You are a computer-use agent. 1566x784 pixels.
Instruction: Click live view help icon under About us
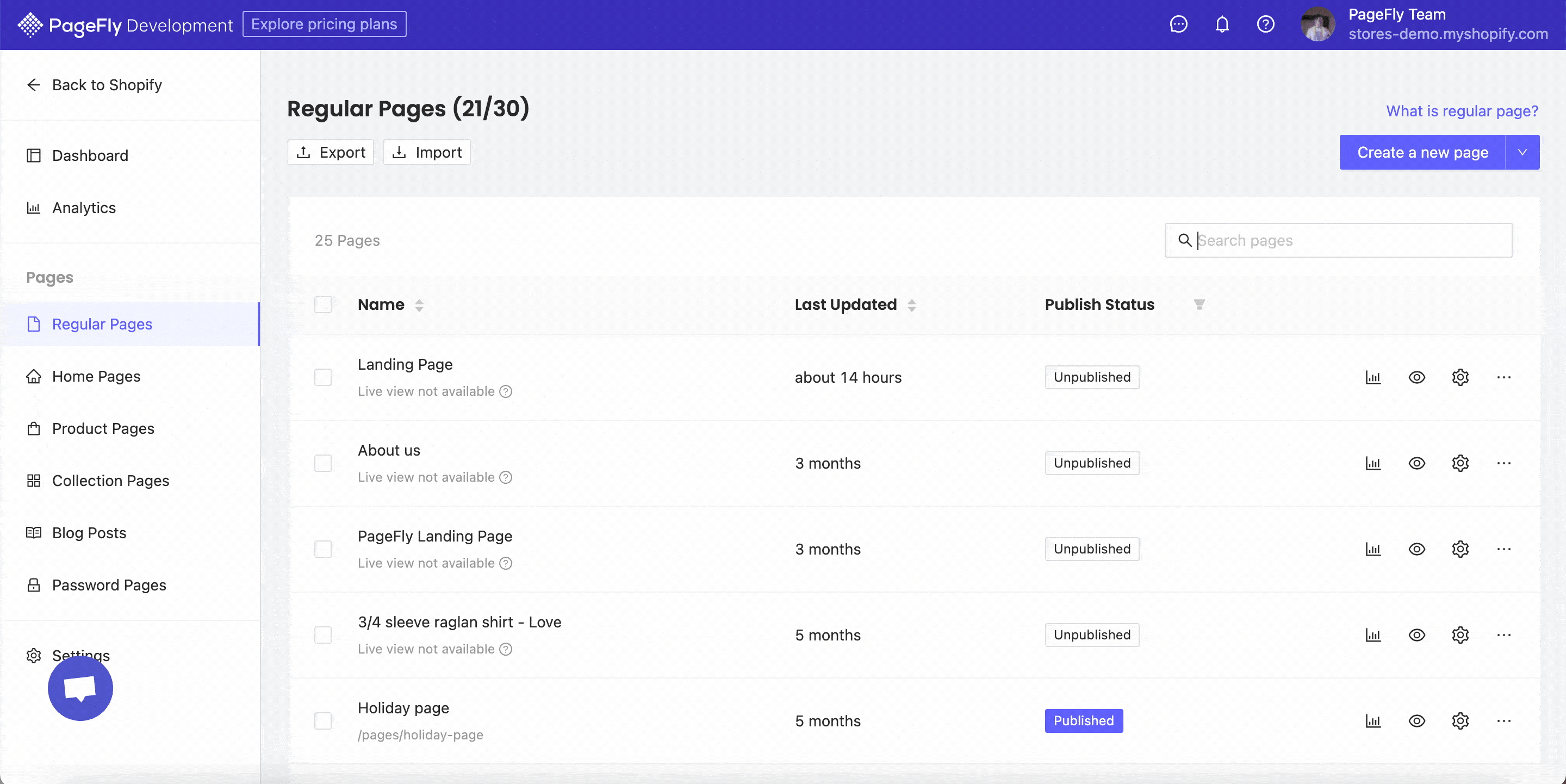tap(506, 477)
